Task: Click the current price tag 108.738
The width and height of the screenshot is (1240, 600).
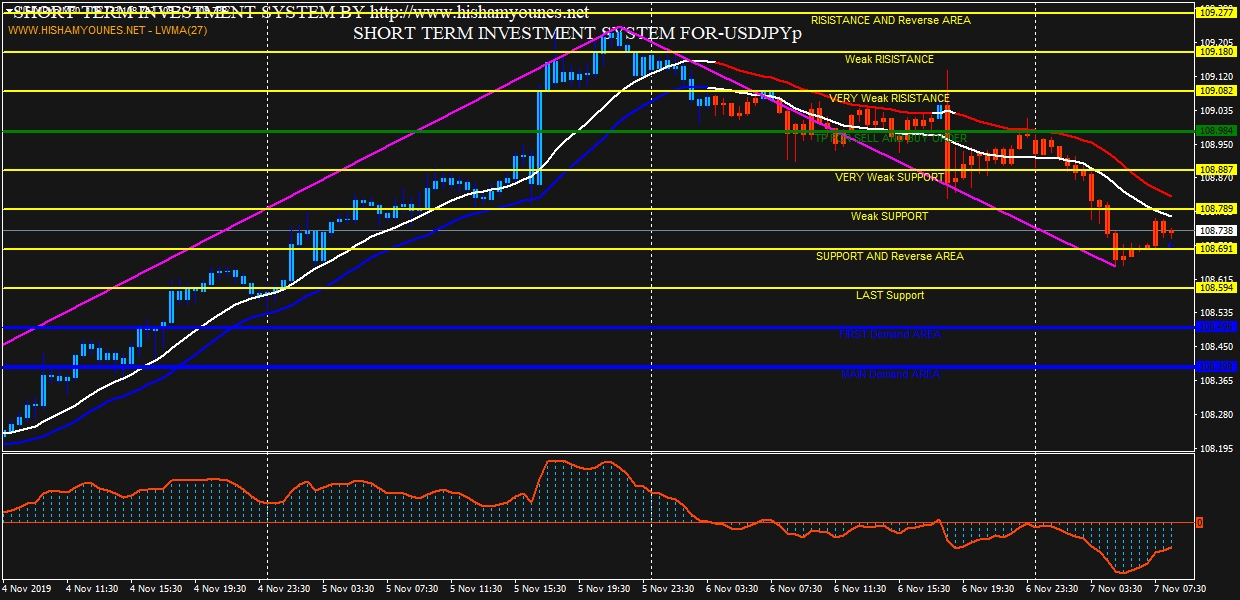Action: coord(1217,230)
